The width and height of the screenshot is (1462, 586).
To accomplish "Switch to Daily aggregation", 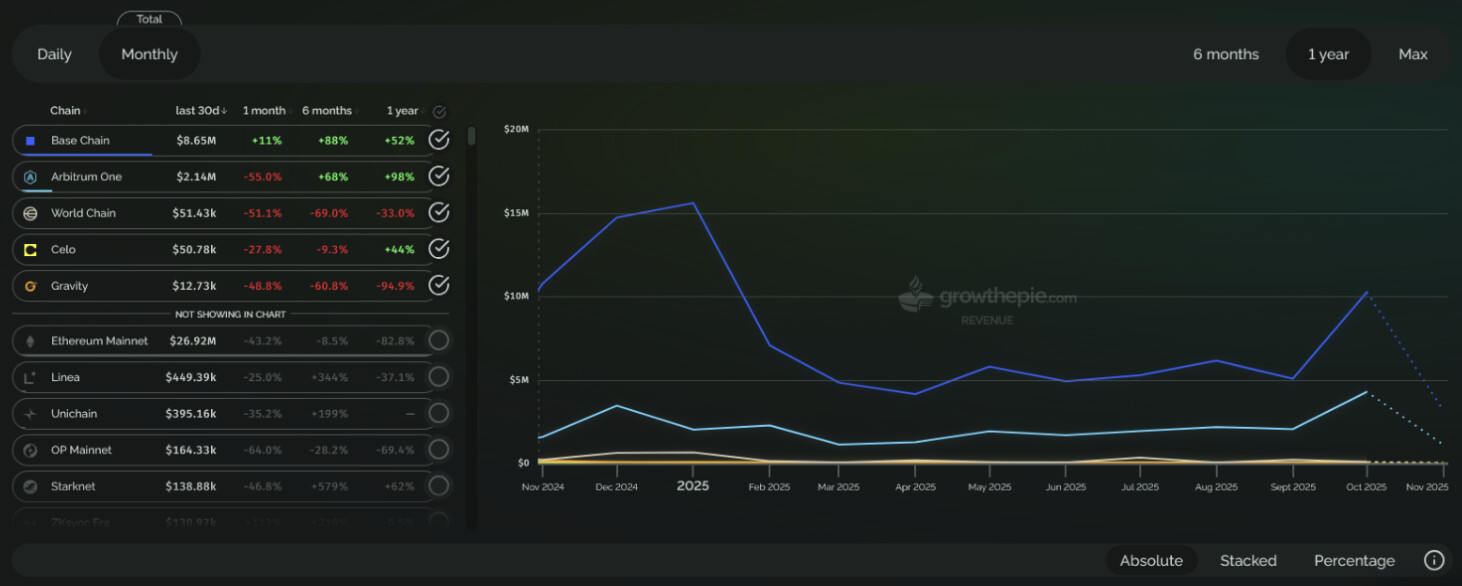I will click(x=54, y=54).
